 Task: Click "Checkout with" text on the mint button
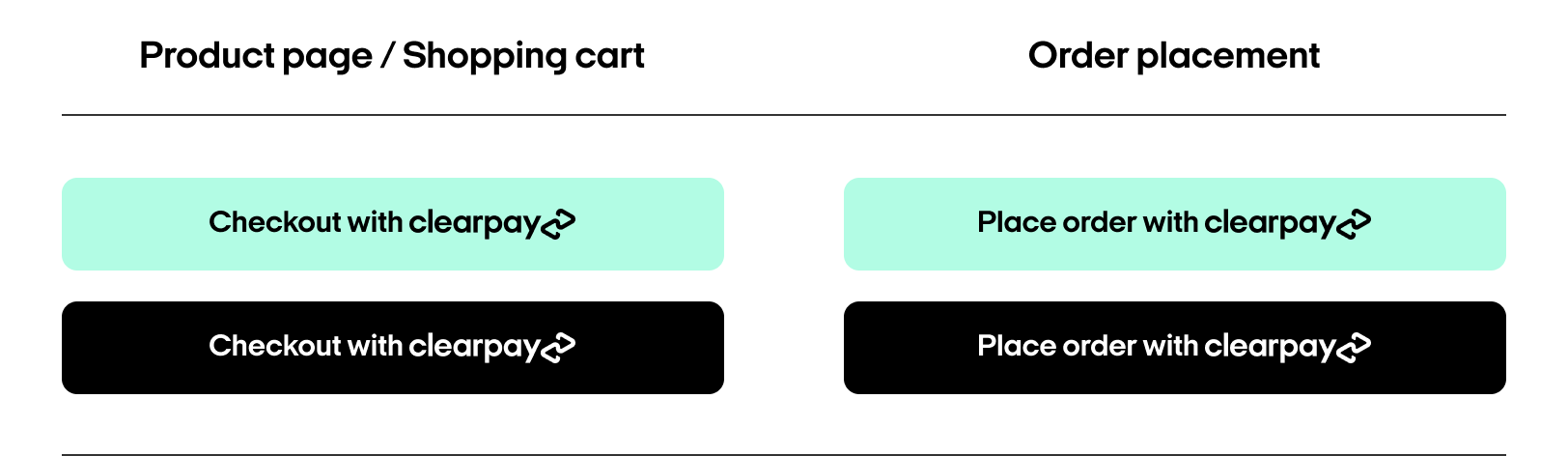[x=305, y=222]
